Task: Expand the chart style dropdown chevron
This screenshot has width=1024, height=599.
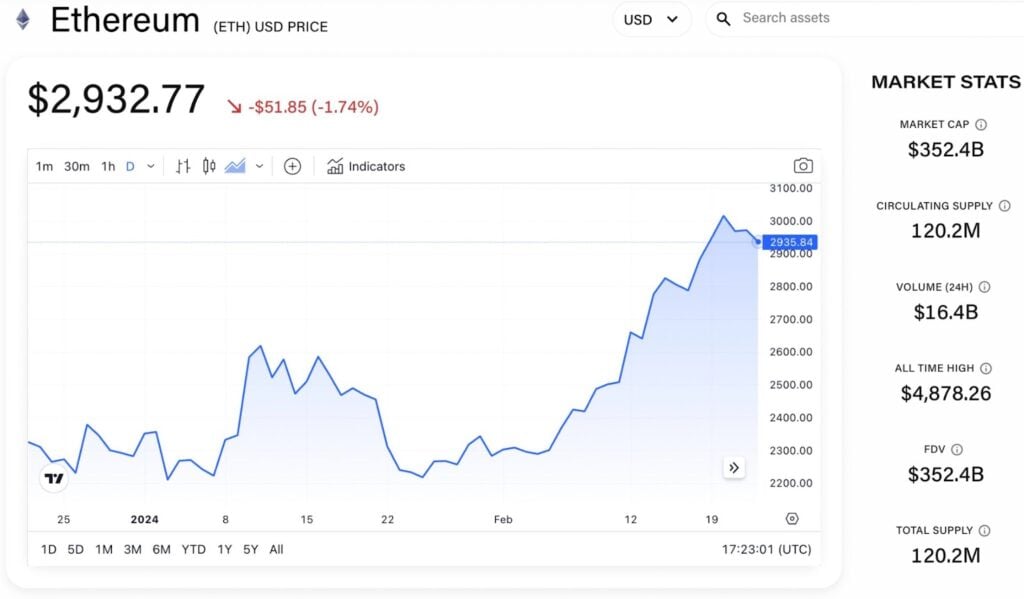Action: click(x=259, y=167)
